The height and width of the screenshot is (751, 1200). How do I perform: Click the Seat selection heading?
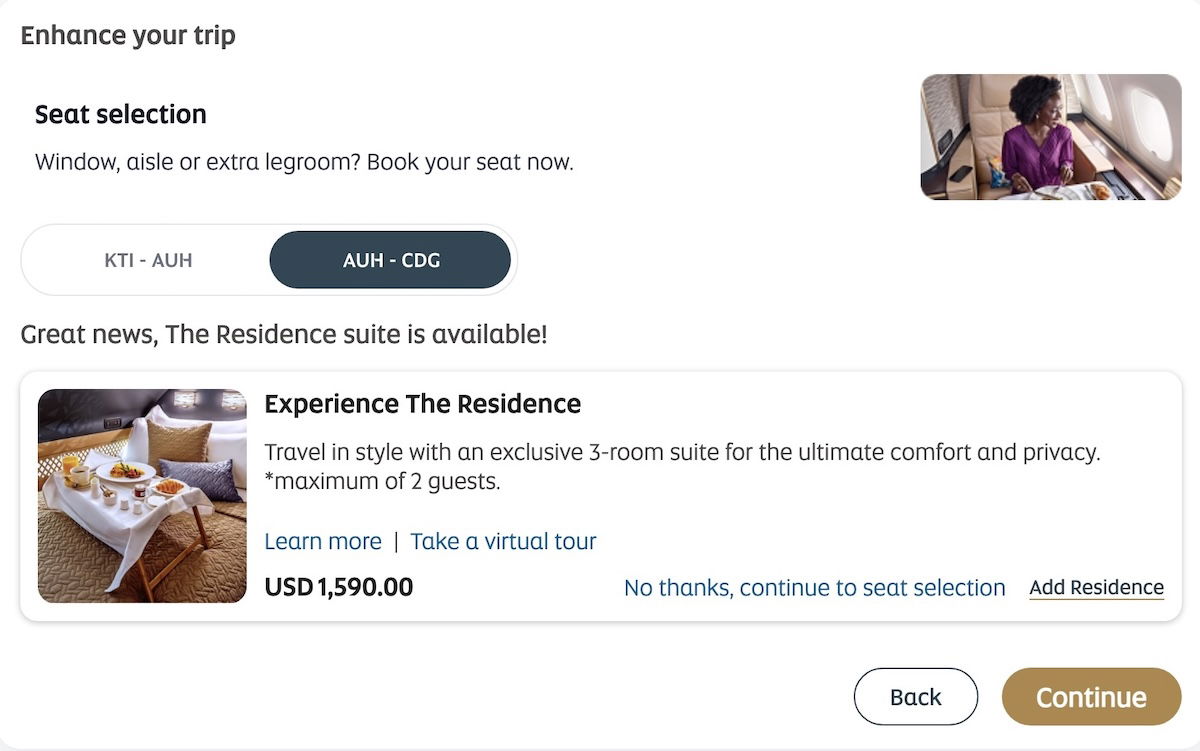coord(121,115)
